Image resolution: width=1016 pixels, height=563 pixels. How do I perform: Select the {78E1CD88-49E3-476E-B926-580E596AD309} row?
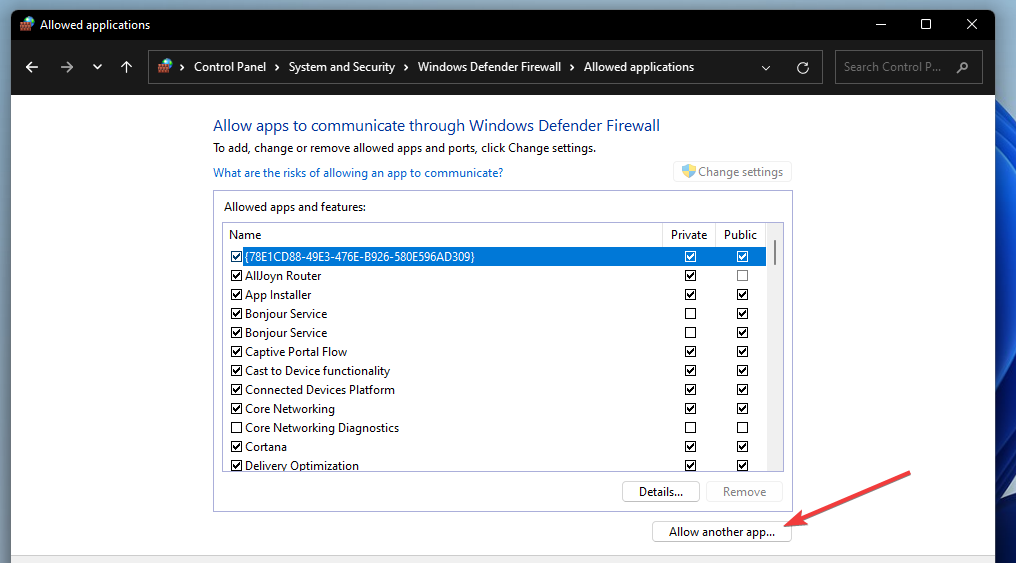(x=494, y=257)
